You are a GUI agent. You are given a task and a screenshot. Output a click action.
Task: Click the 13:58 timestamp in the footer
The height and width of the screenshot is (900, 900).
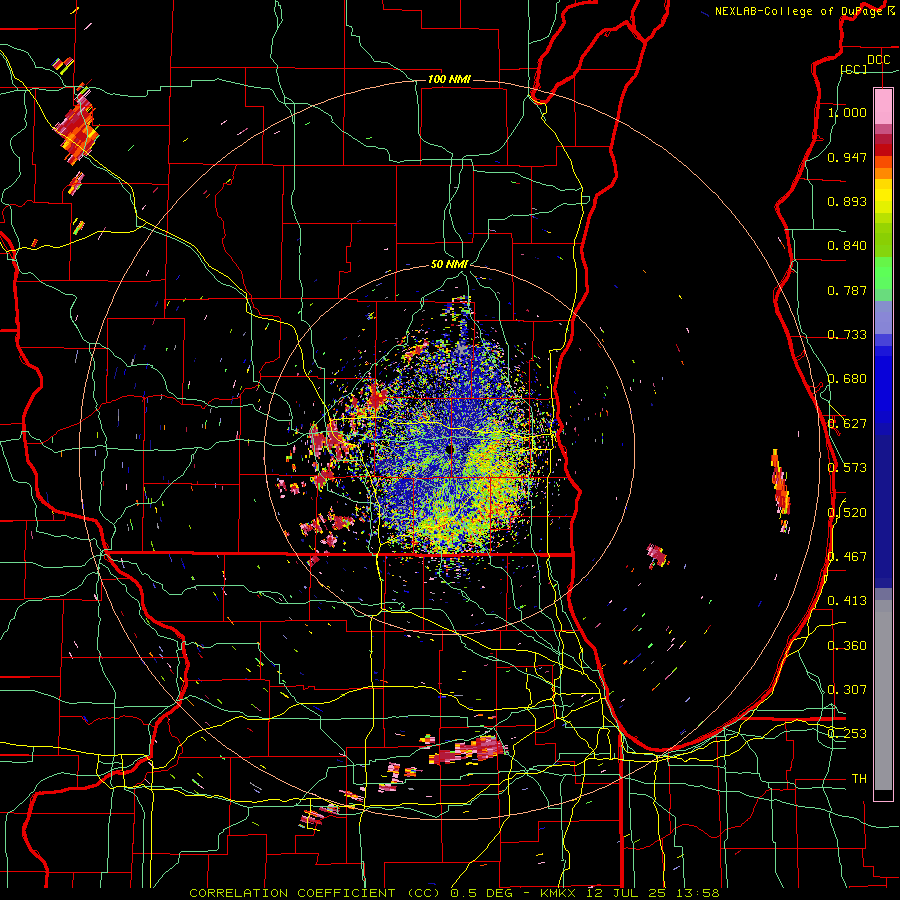pyautogui.click(x=696, y=893)
